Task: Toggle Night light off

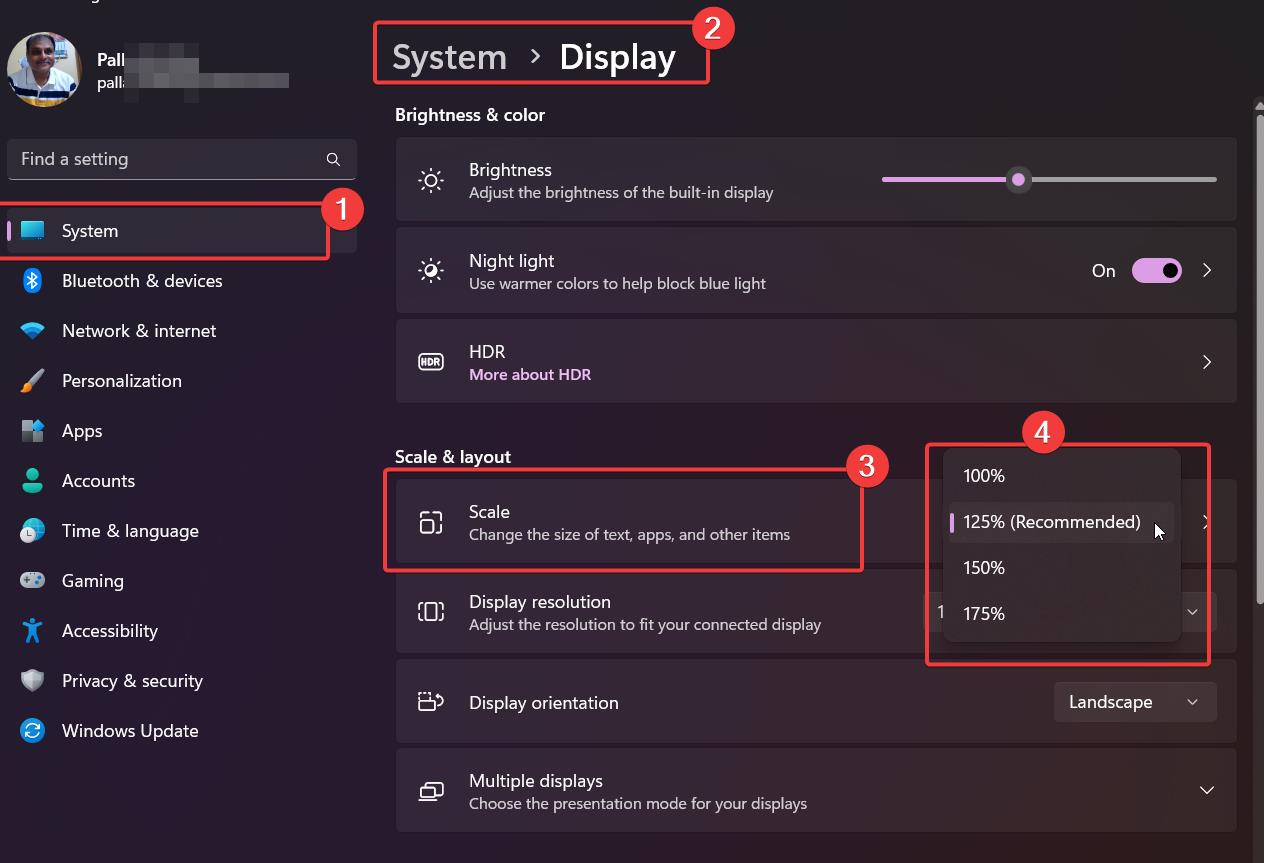Action: click(x=1156, y=270)
